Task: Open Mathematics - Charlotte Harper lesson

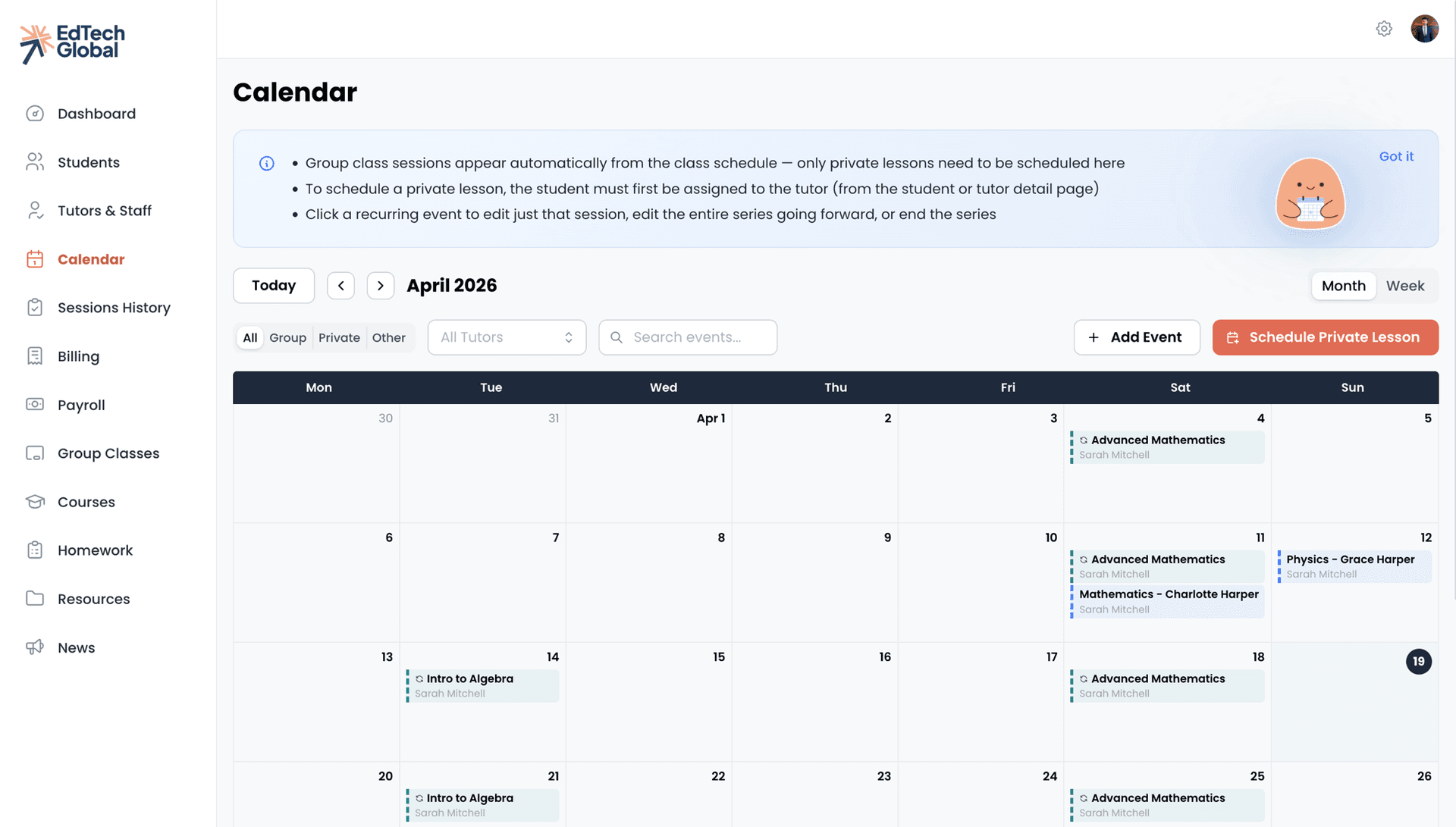Action: tap(1167, 602)
